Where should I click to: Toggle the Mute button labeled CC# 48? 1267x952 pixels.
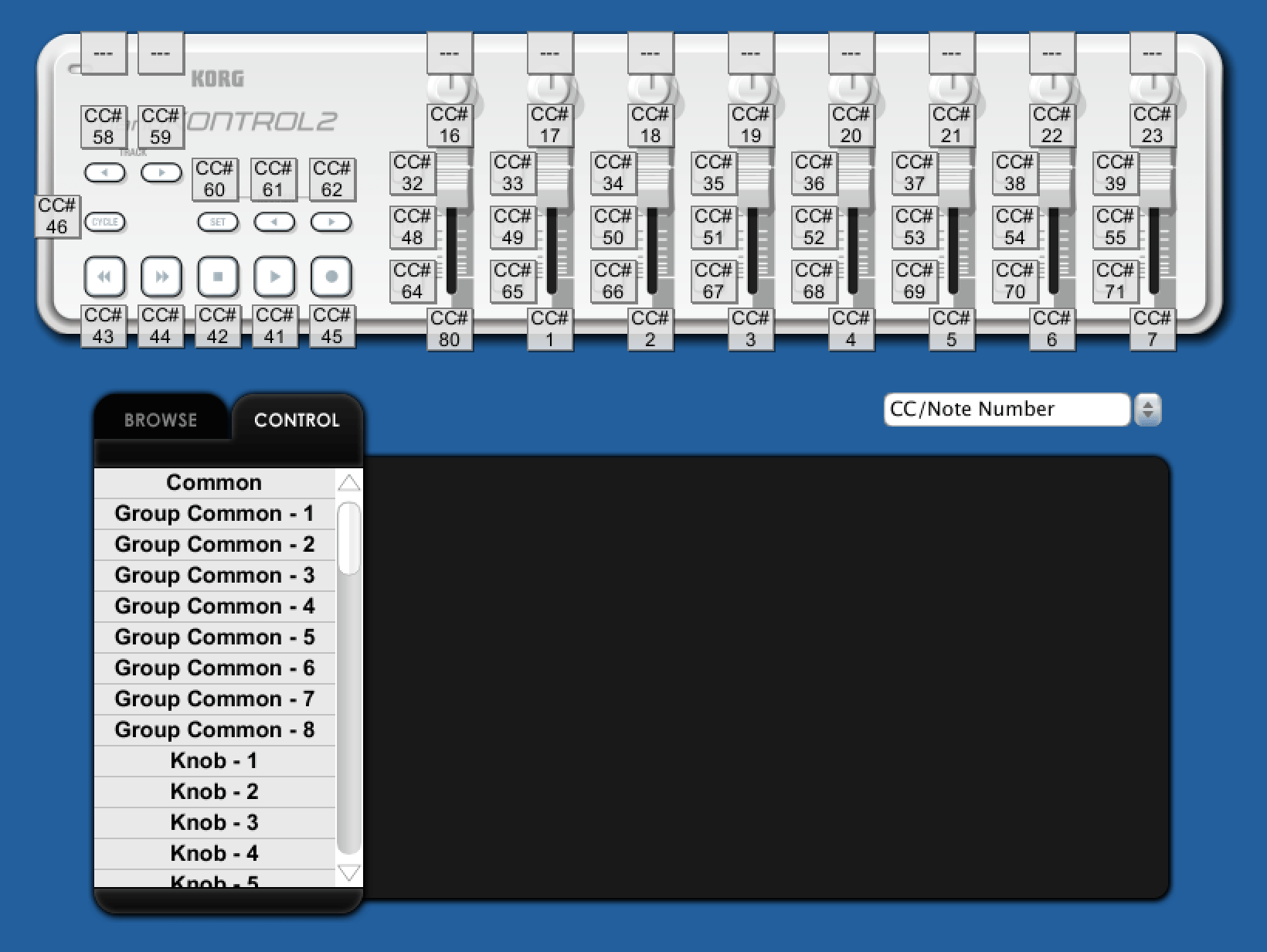tap(413, 226)
